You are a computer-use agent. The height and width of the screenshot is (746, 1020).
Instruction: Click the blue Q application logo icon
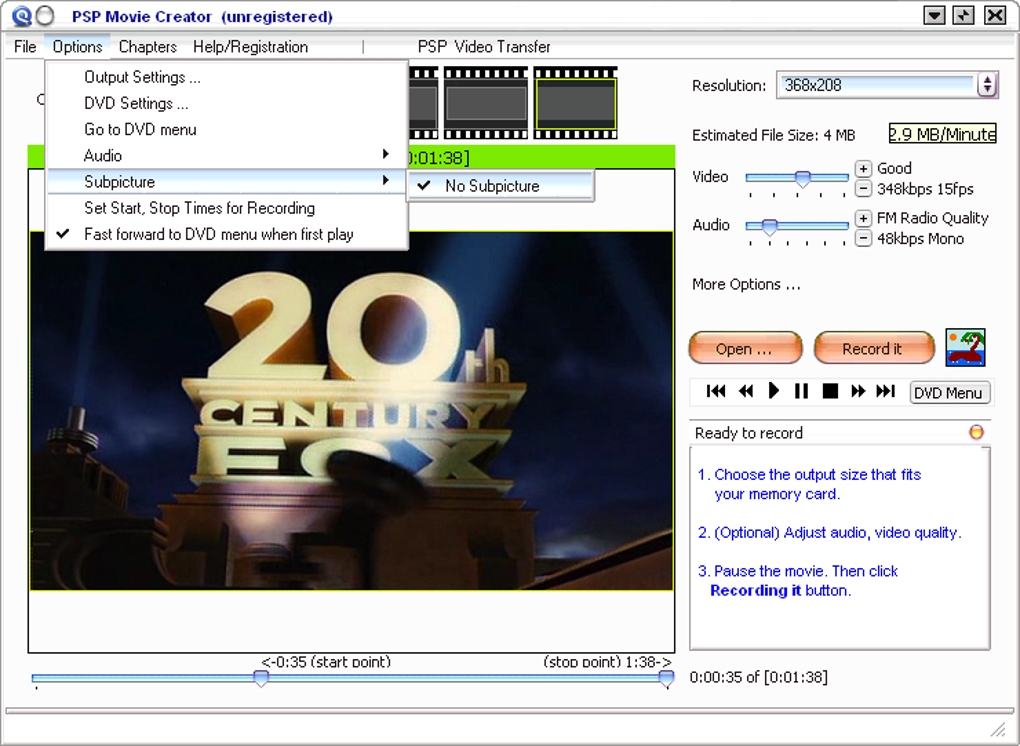pos(21,16)
